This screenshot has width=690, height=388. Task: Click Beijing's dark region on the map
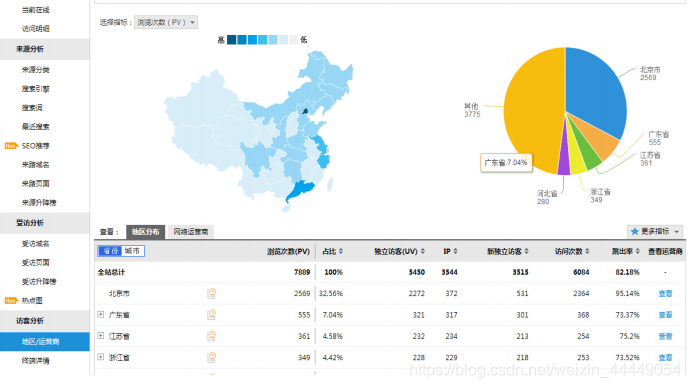[305, 110]
